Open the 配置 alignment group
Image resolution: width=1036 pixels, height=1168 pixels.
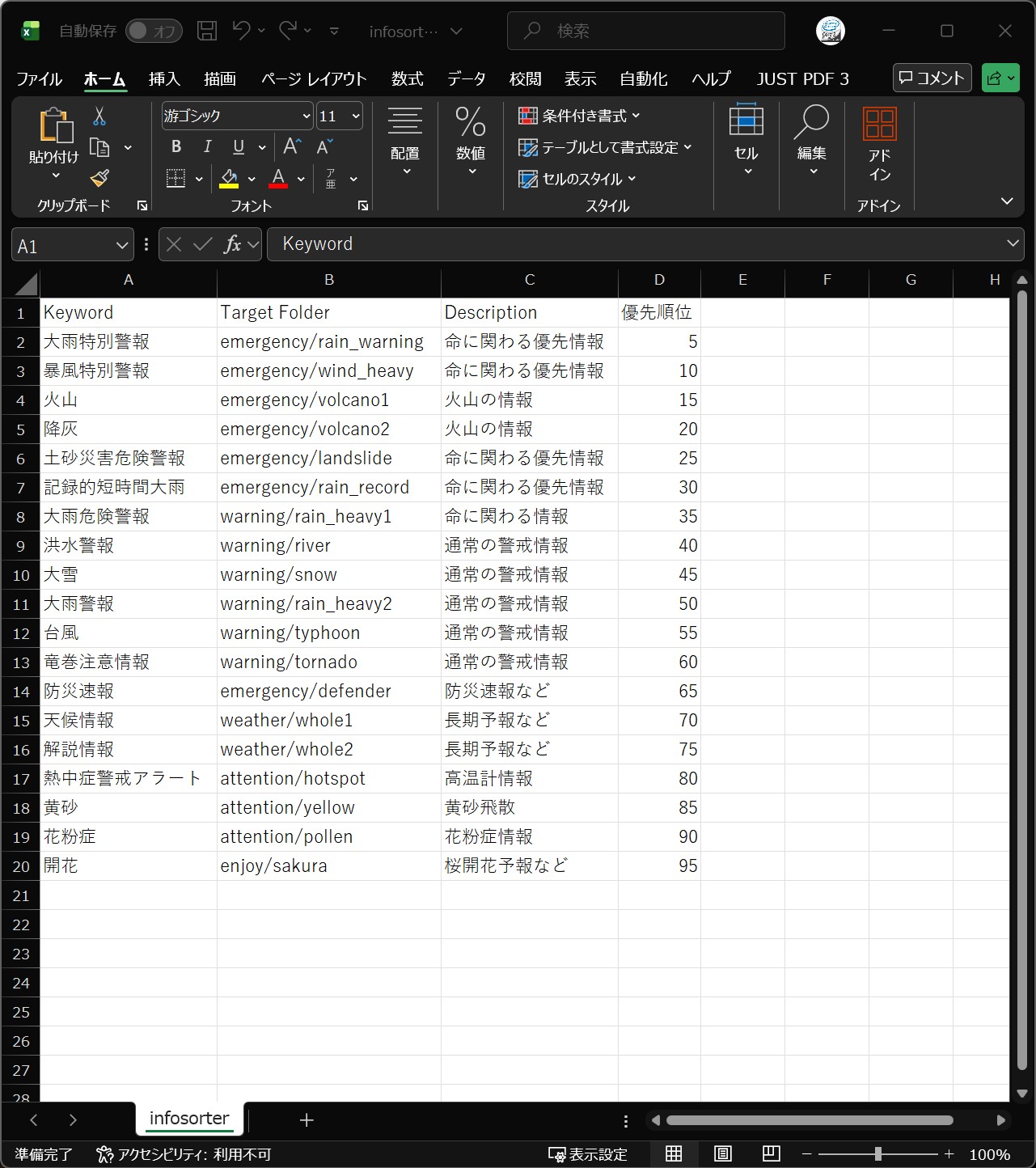[405, 142]
